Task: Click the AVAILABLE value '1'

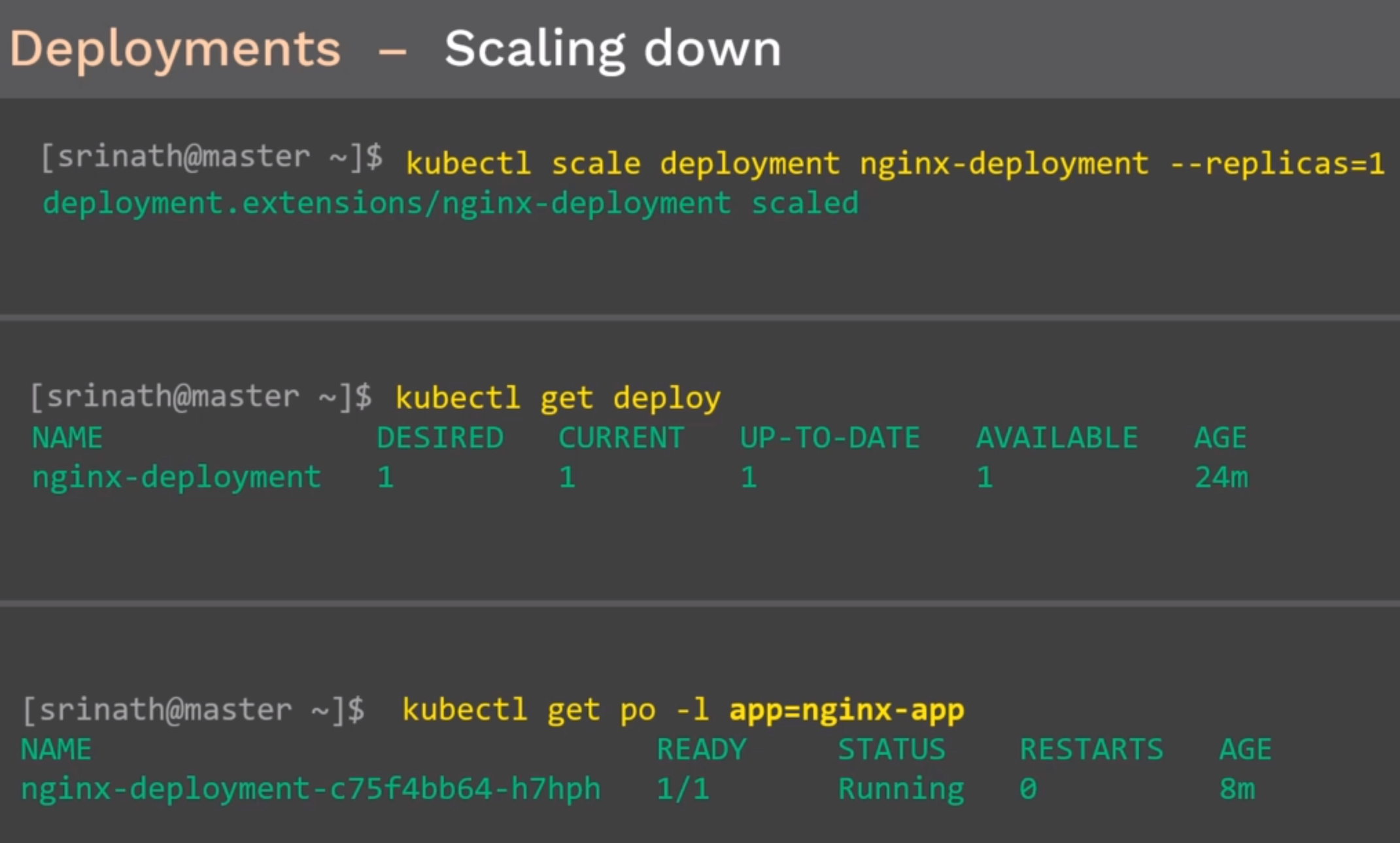Action: pyautogui.click(x=985, y=477)
